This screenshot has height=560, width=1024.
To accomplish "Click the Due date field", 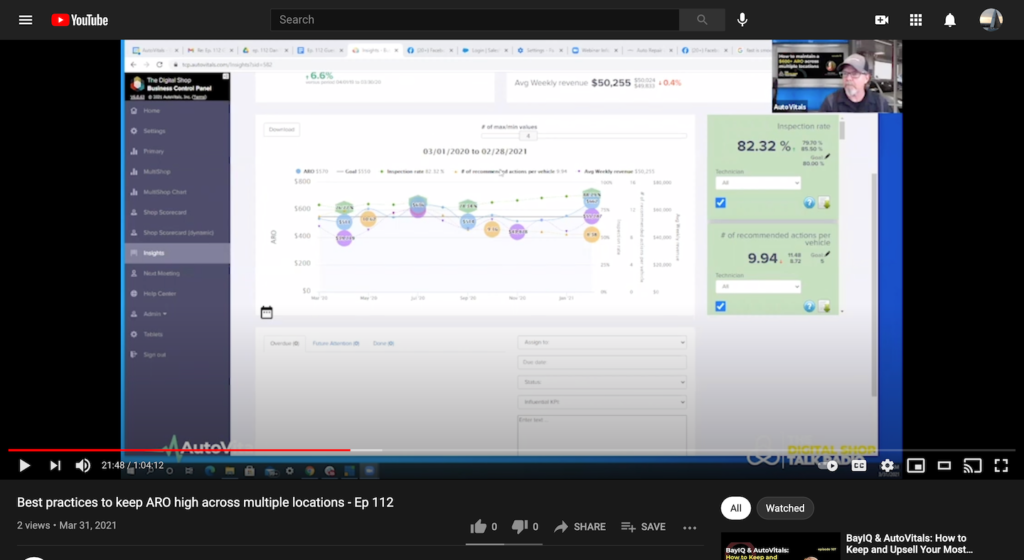I will point(602,362).
